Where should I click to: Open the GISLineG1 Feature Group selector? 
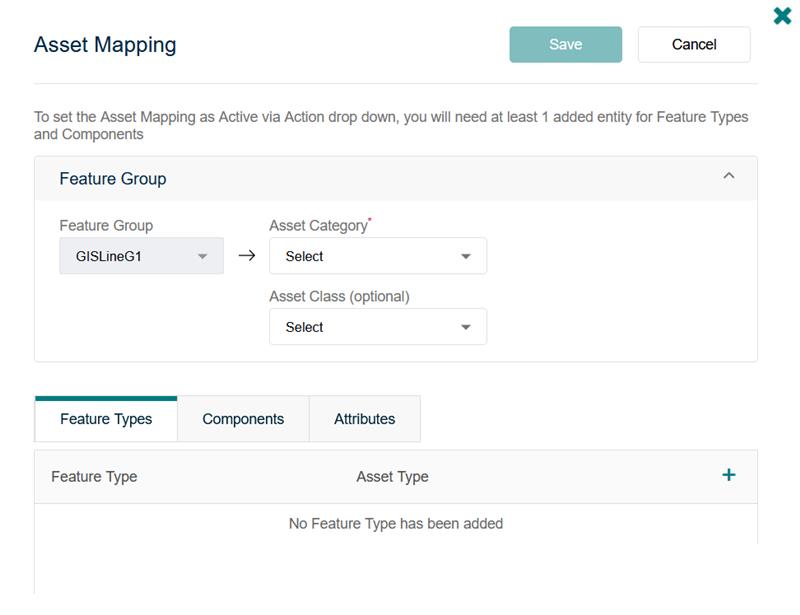140,255
